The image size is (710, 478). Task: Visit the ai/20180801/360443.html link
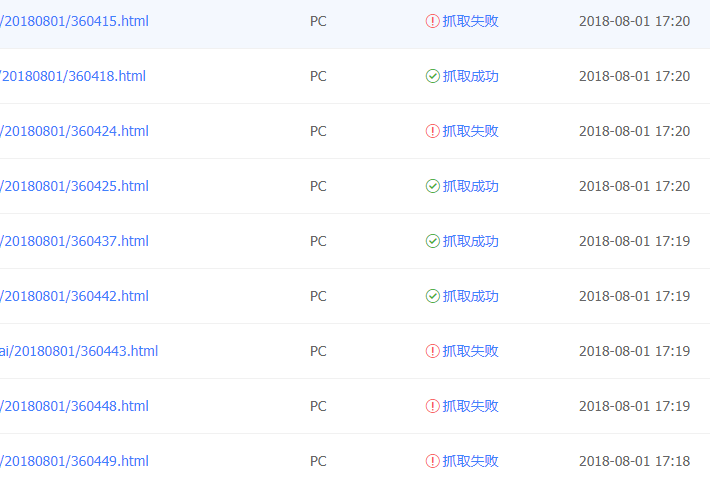pos(79,351)
